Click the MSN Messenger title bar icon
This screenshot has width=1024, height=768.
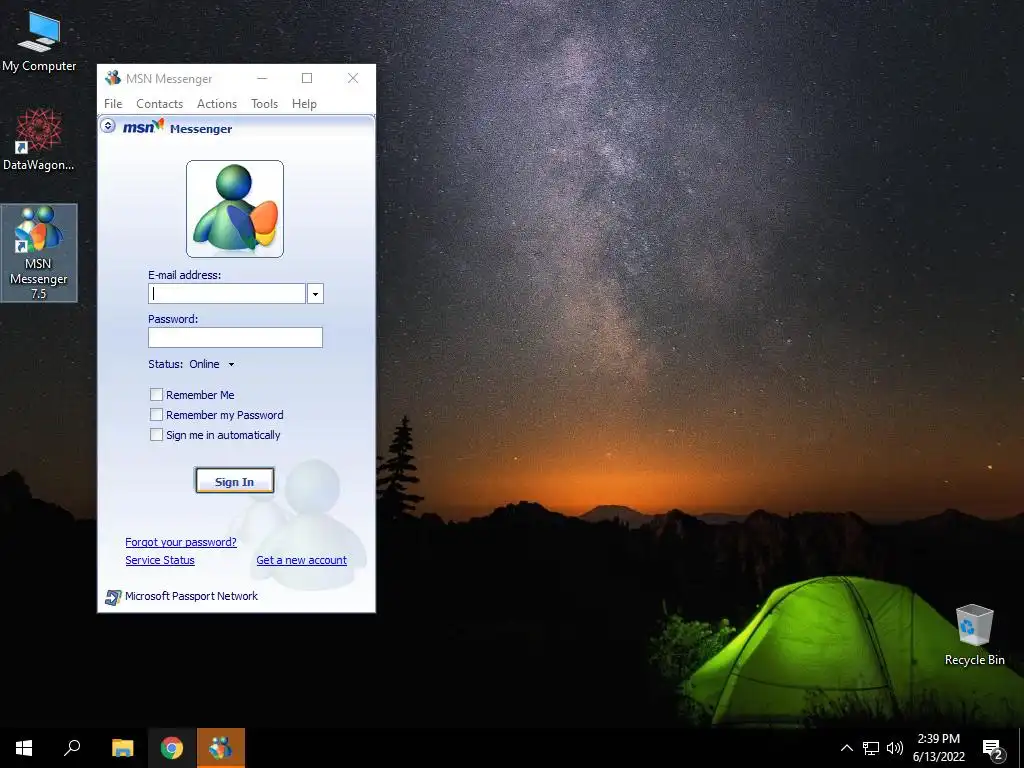click(x=113, y=78)
